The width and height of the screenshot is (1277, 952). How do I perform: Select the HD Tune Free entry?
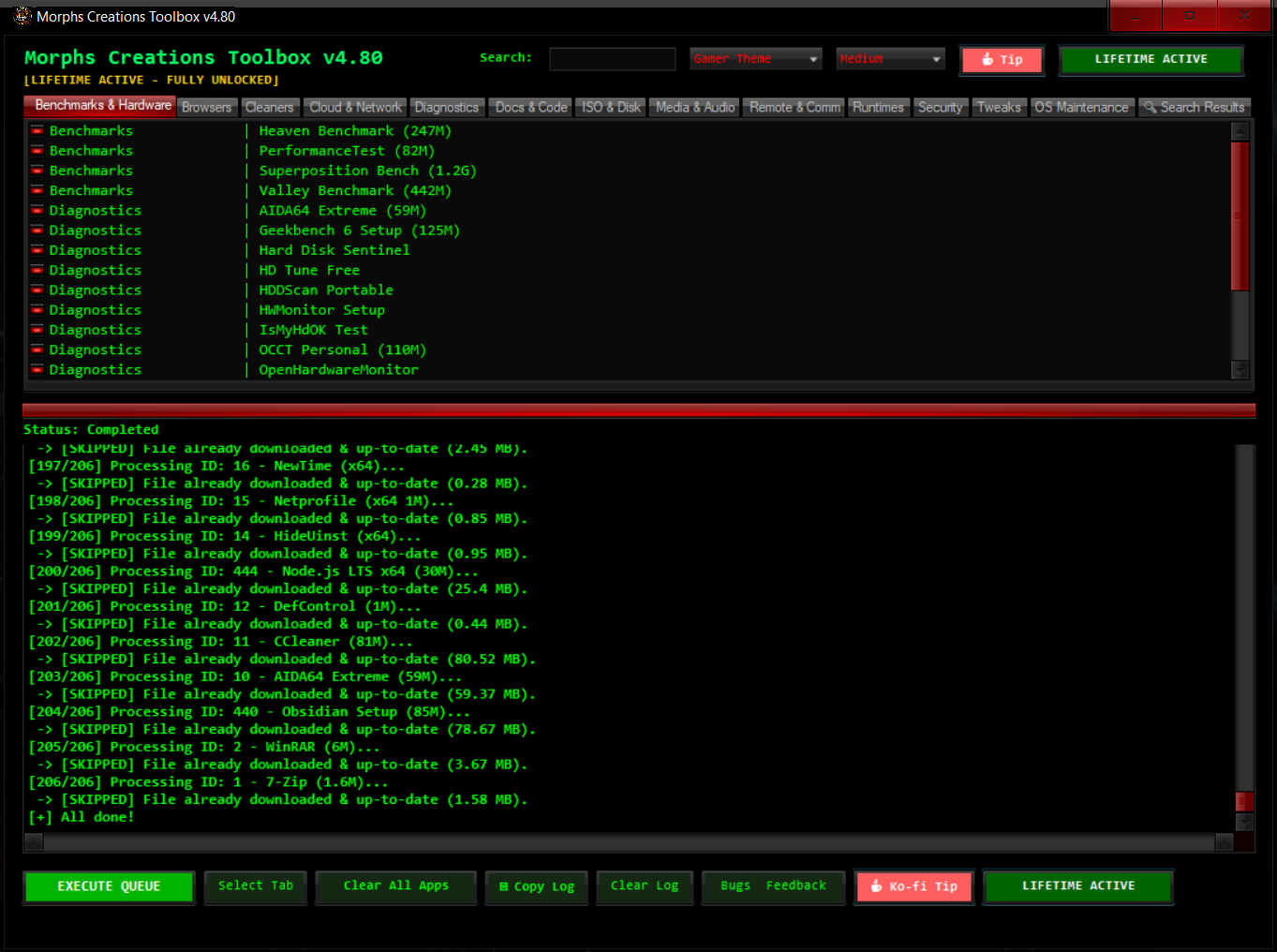click(309, 270)
